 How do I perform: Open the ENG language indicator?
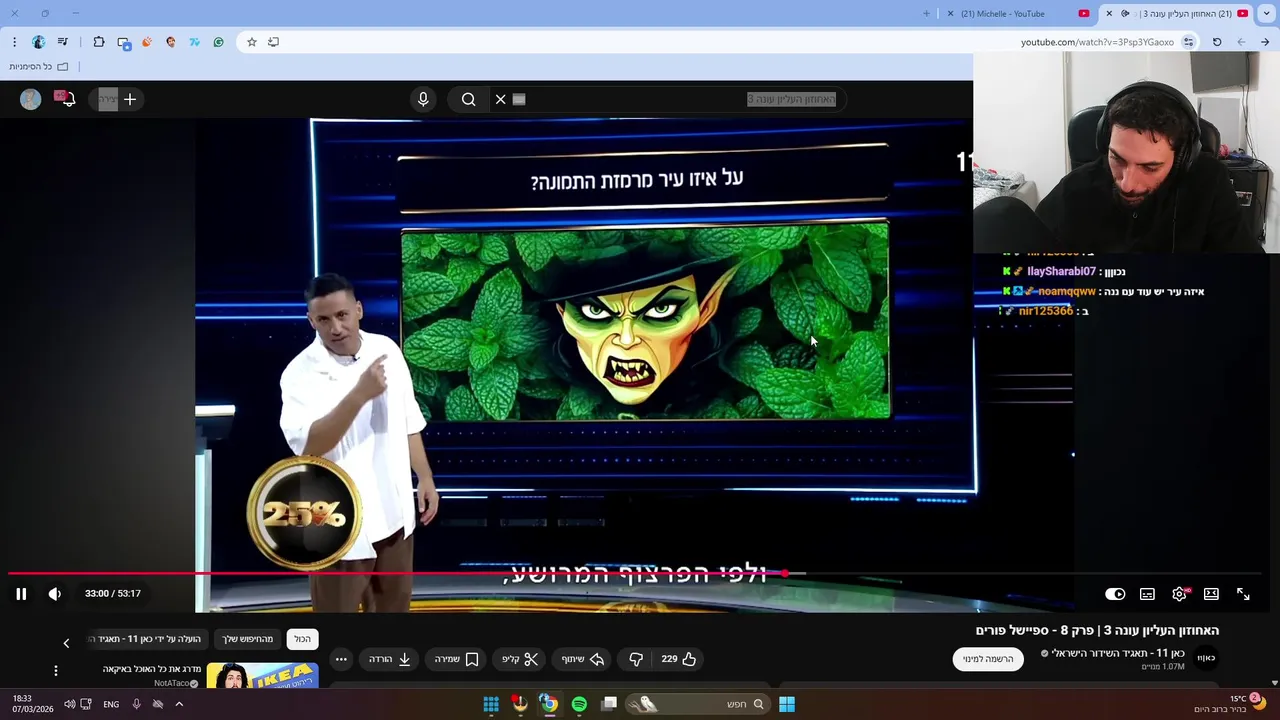[x=111, y=704]
